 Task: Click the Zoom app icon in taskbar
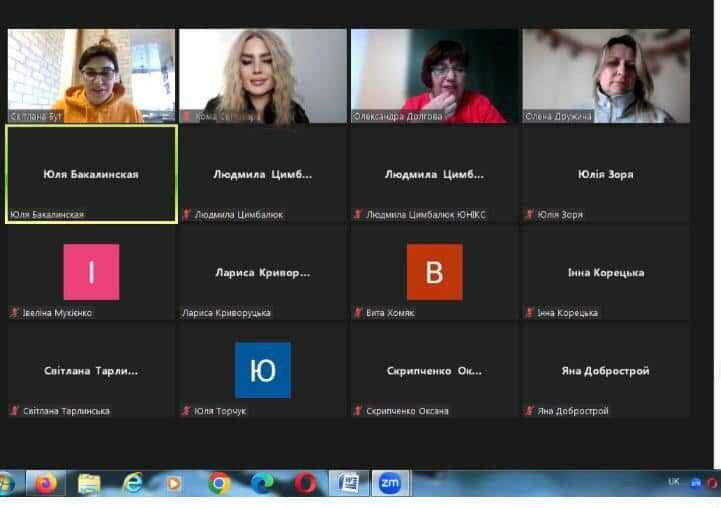click(390, 484)
